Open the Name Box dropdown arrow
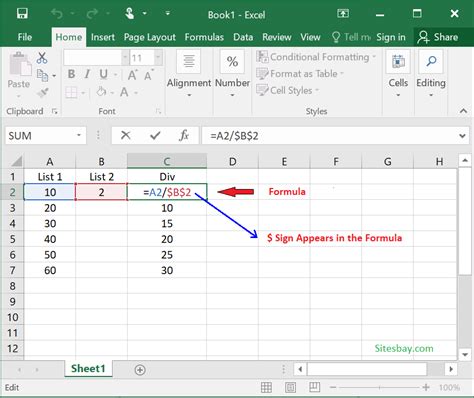This screenshot has height=398, width=474. coord(79,135)
